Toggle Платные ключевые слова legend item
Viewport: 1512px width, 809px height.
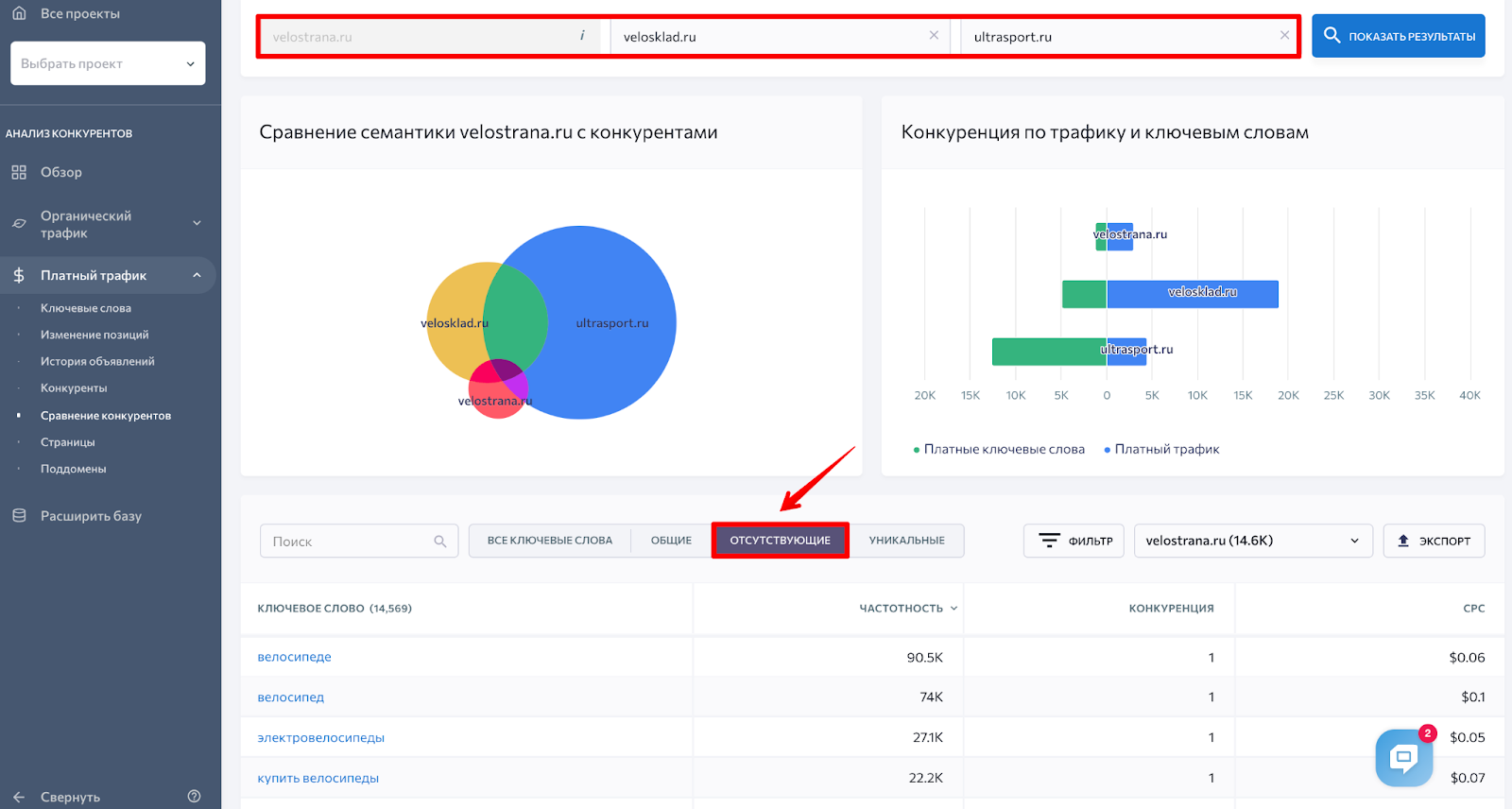[x=999, y=449]
